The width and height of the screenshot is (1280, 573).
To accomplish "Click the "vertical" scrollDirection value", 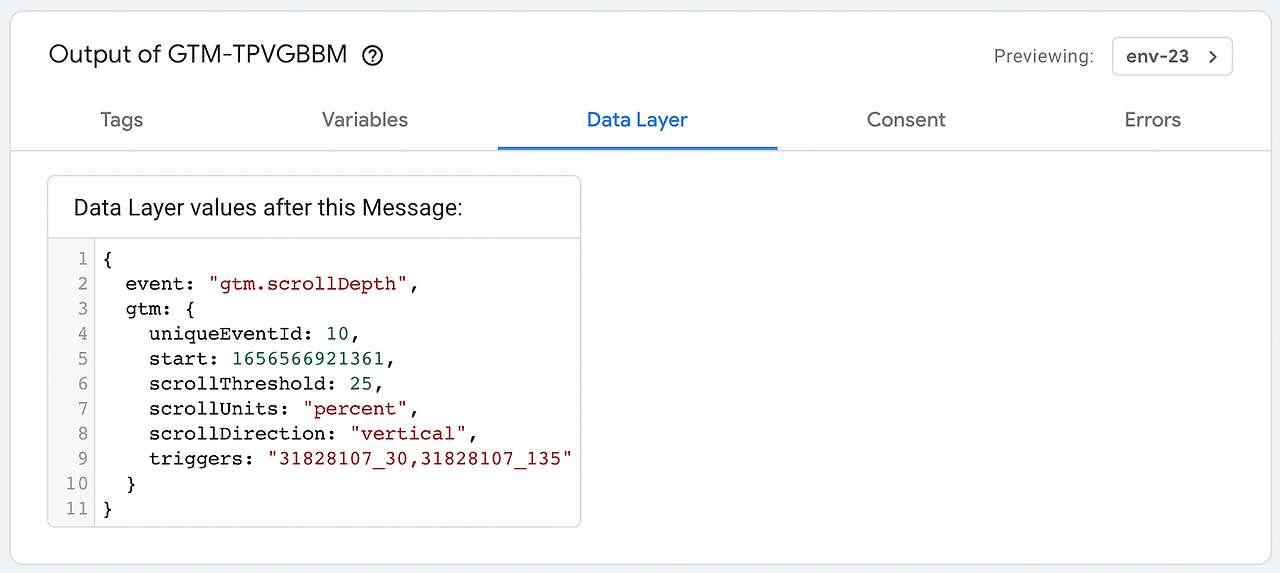I will [408, 434].
